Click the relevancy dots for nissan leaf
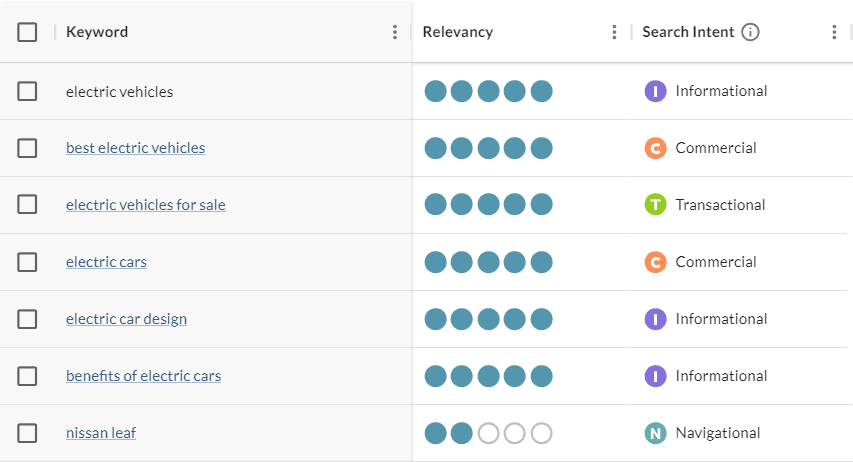 pos(488,433)
